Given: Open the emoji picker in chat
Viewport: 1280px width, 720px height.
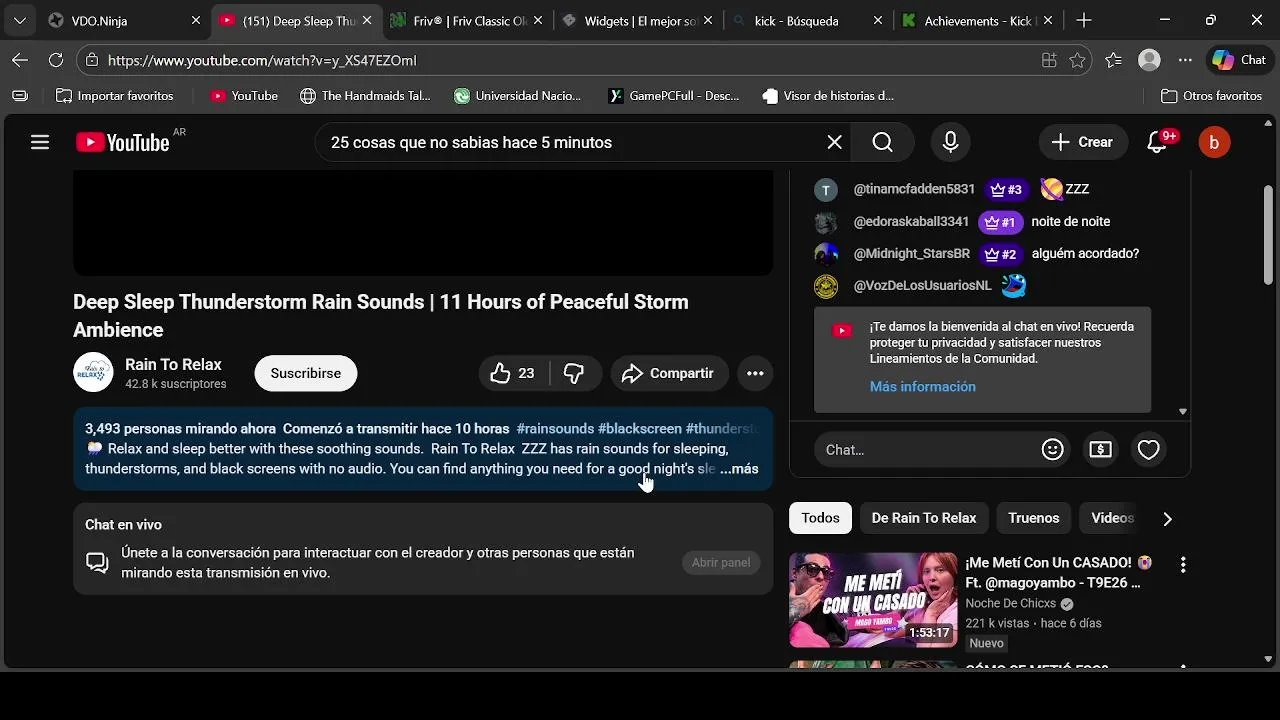Looking at the screenshot, I should coord(1052,450).
